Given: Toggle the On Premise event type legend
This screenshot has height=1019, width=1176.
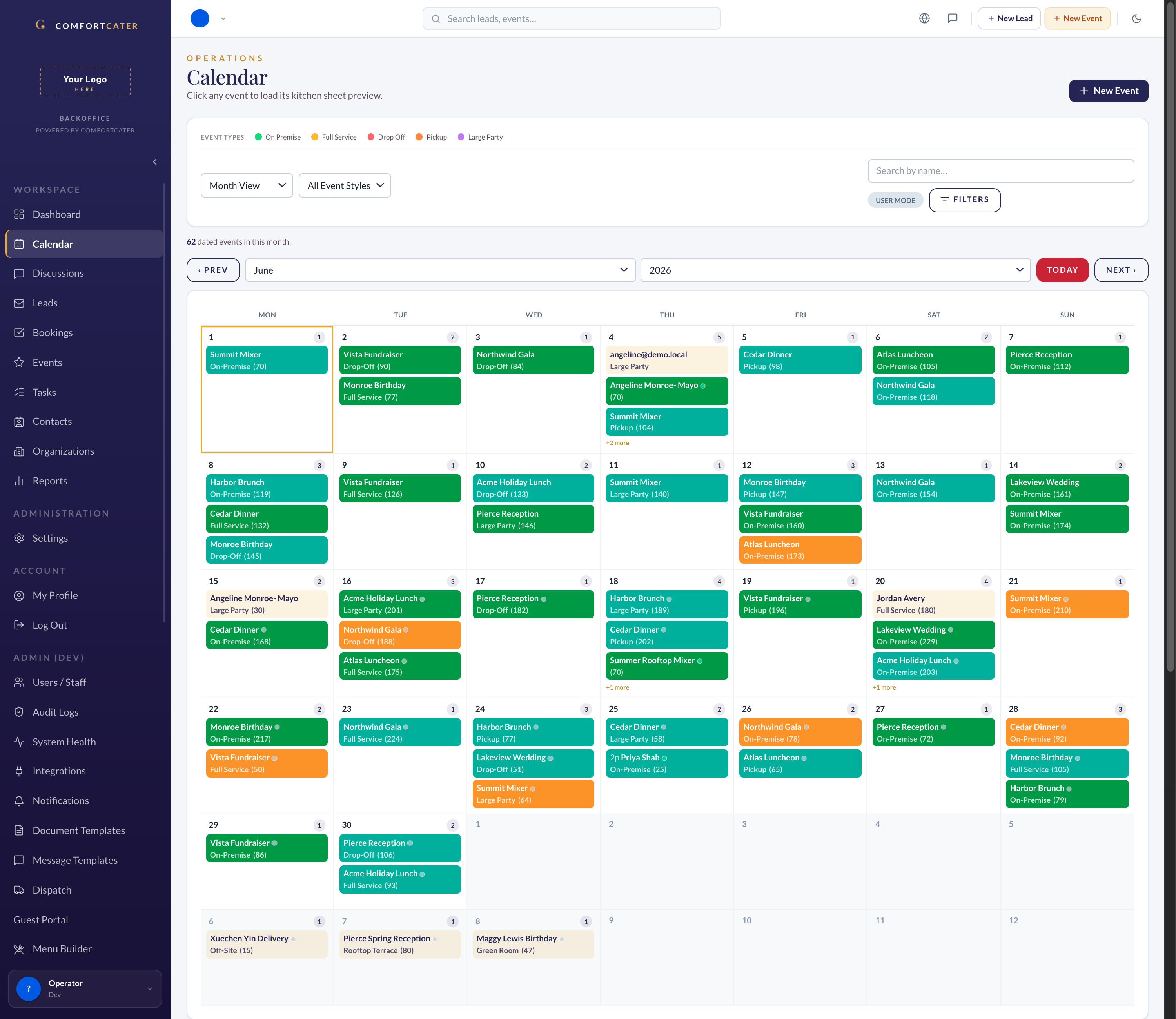Looking at the screenshot, I should [278, 137].
